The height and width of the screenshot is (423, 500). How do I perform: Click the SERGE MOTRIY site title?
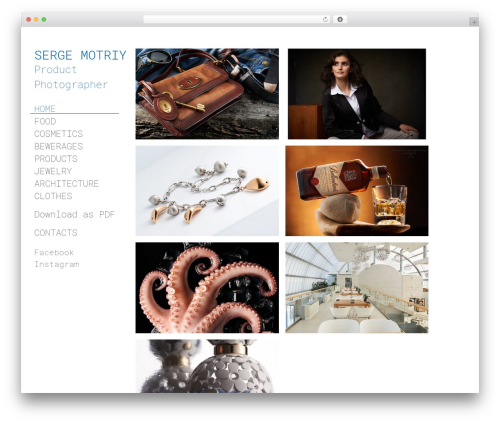[x=80, y=55]
